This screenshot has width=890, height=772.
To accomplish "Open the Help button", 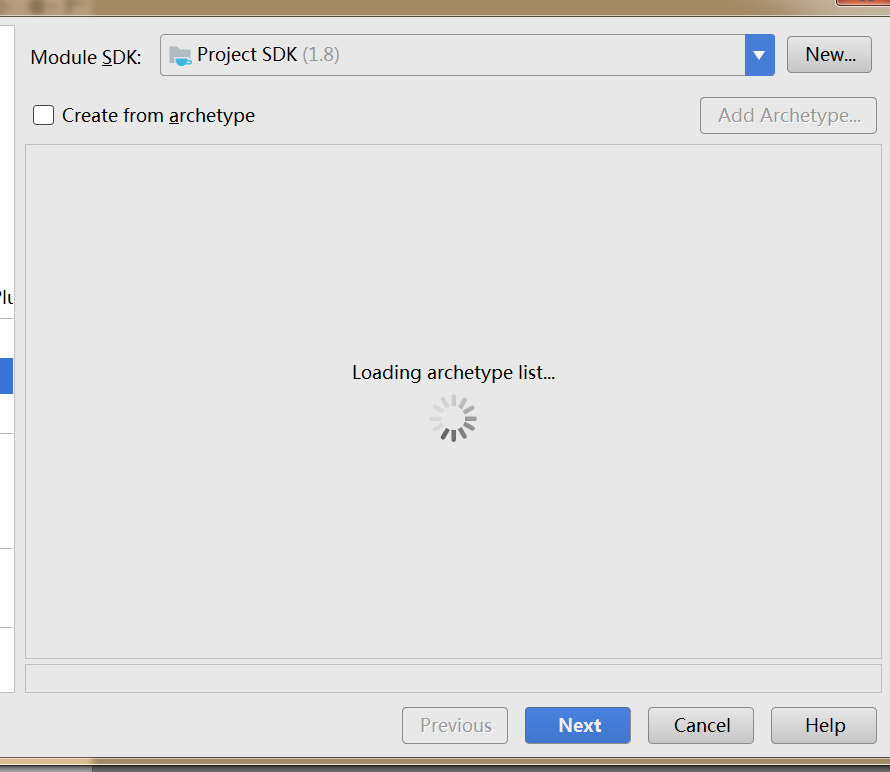I will coord(824,725).
